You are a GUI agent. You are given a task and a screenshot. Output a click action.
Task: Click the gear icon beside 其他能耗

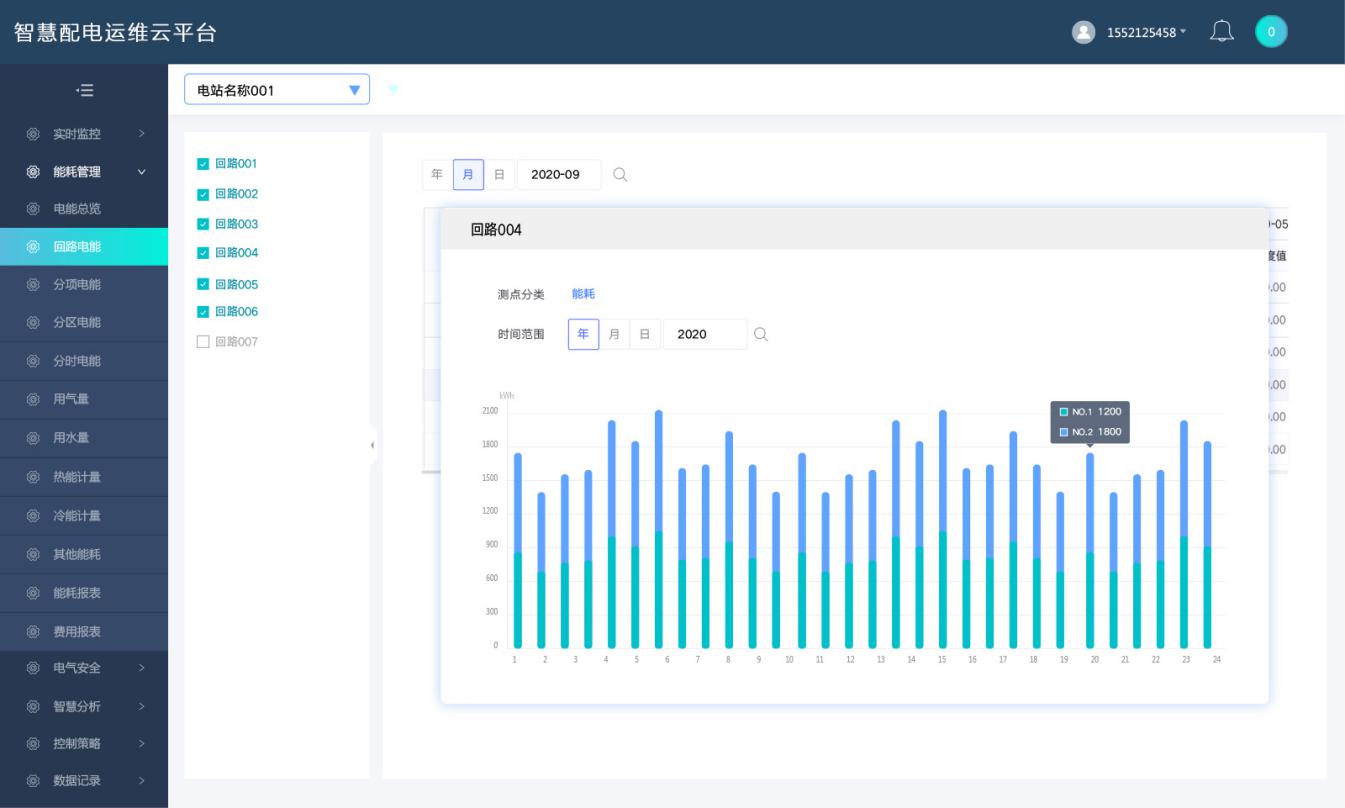[33, 554]
